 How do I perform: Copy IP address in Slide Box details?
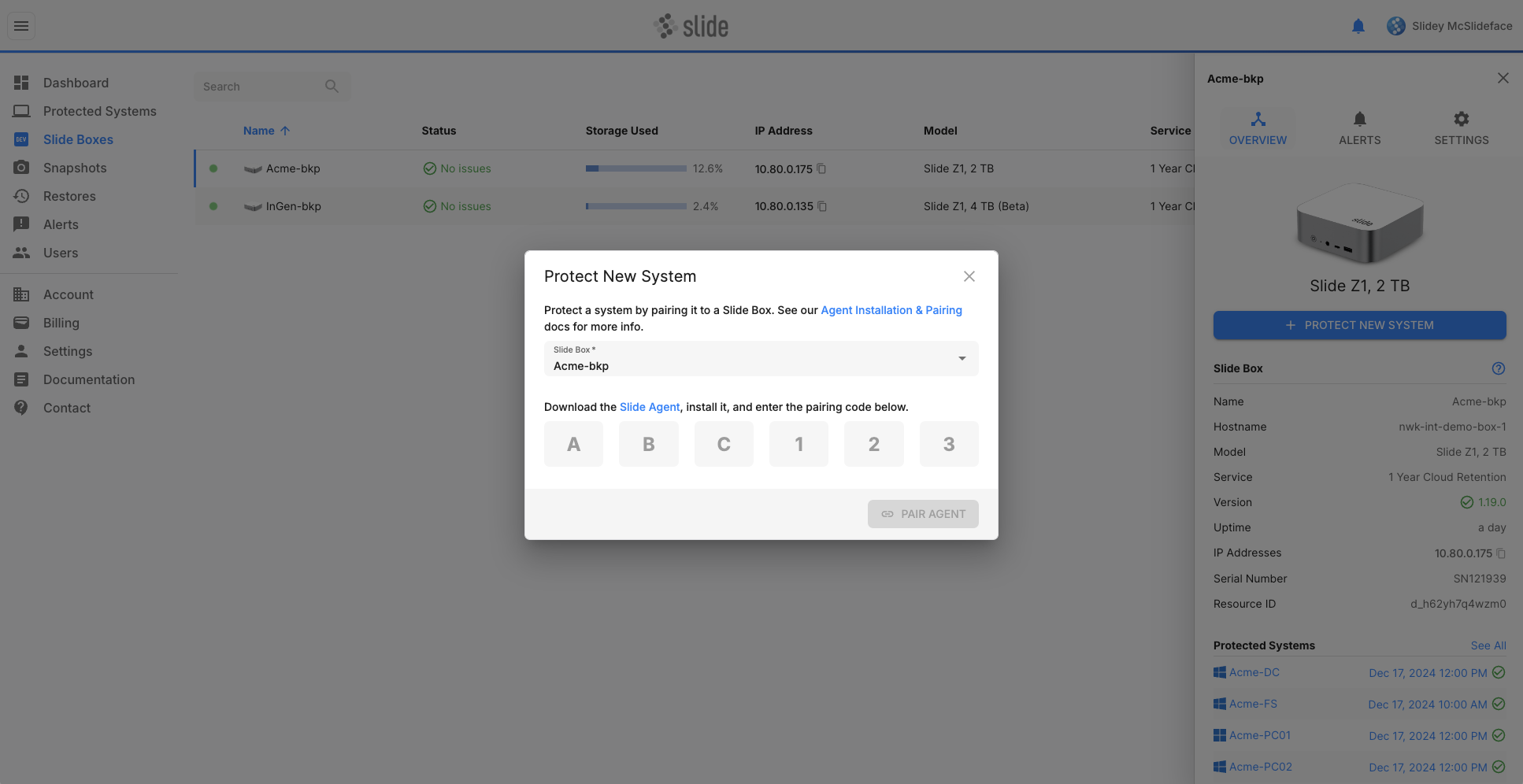pos(1501,553)
